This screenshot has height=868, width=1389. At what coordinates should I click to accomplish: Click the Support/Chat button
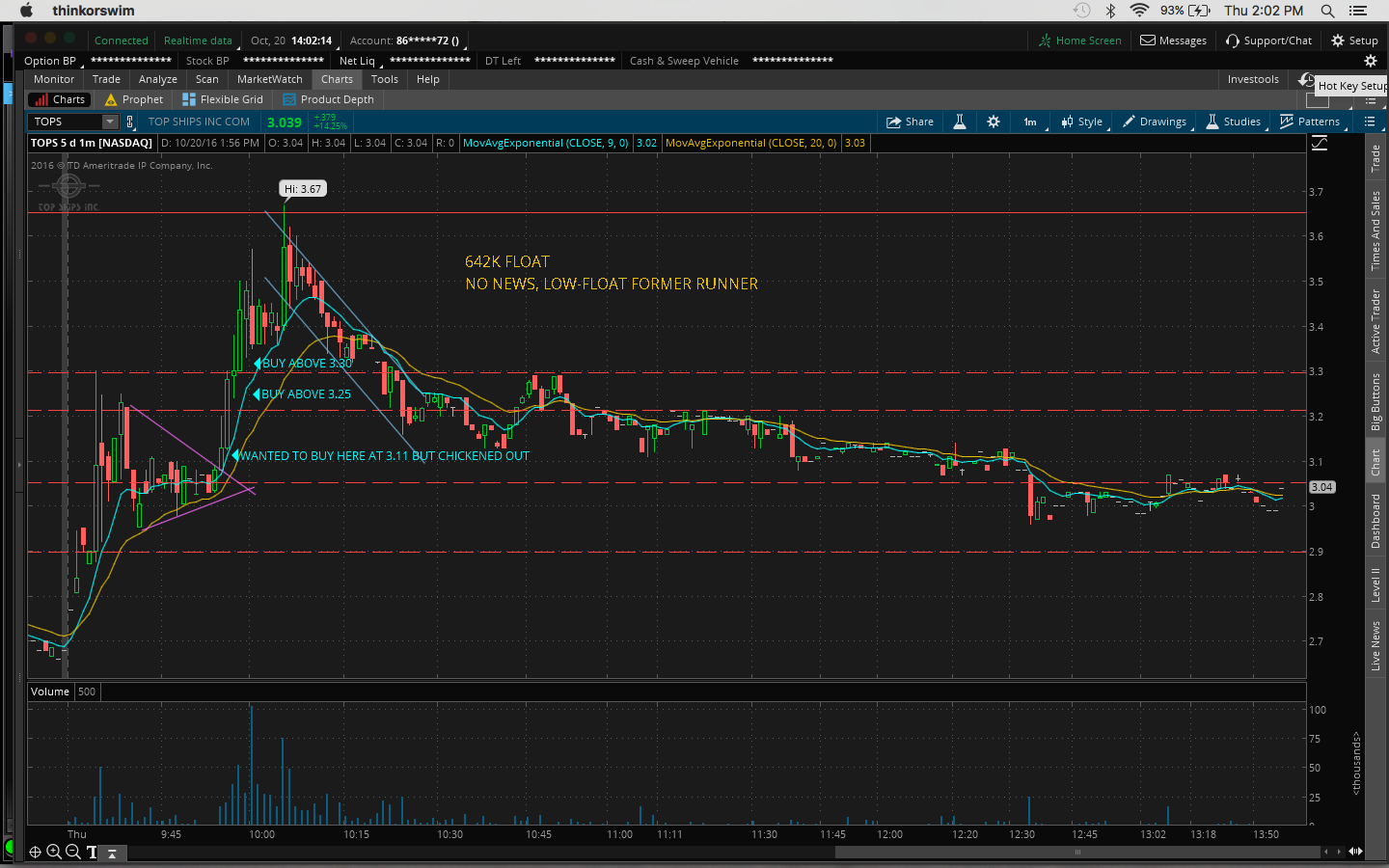click(x=1268, y=41)
